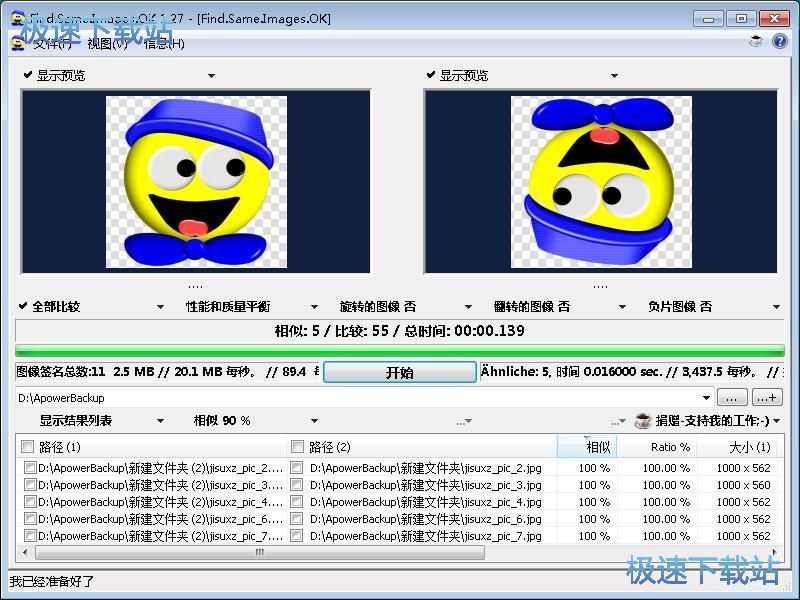Open the help question mark icon
Screen dimensions: 800x600
pyautogui.click(x=778, y=42)
